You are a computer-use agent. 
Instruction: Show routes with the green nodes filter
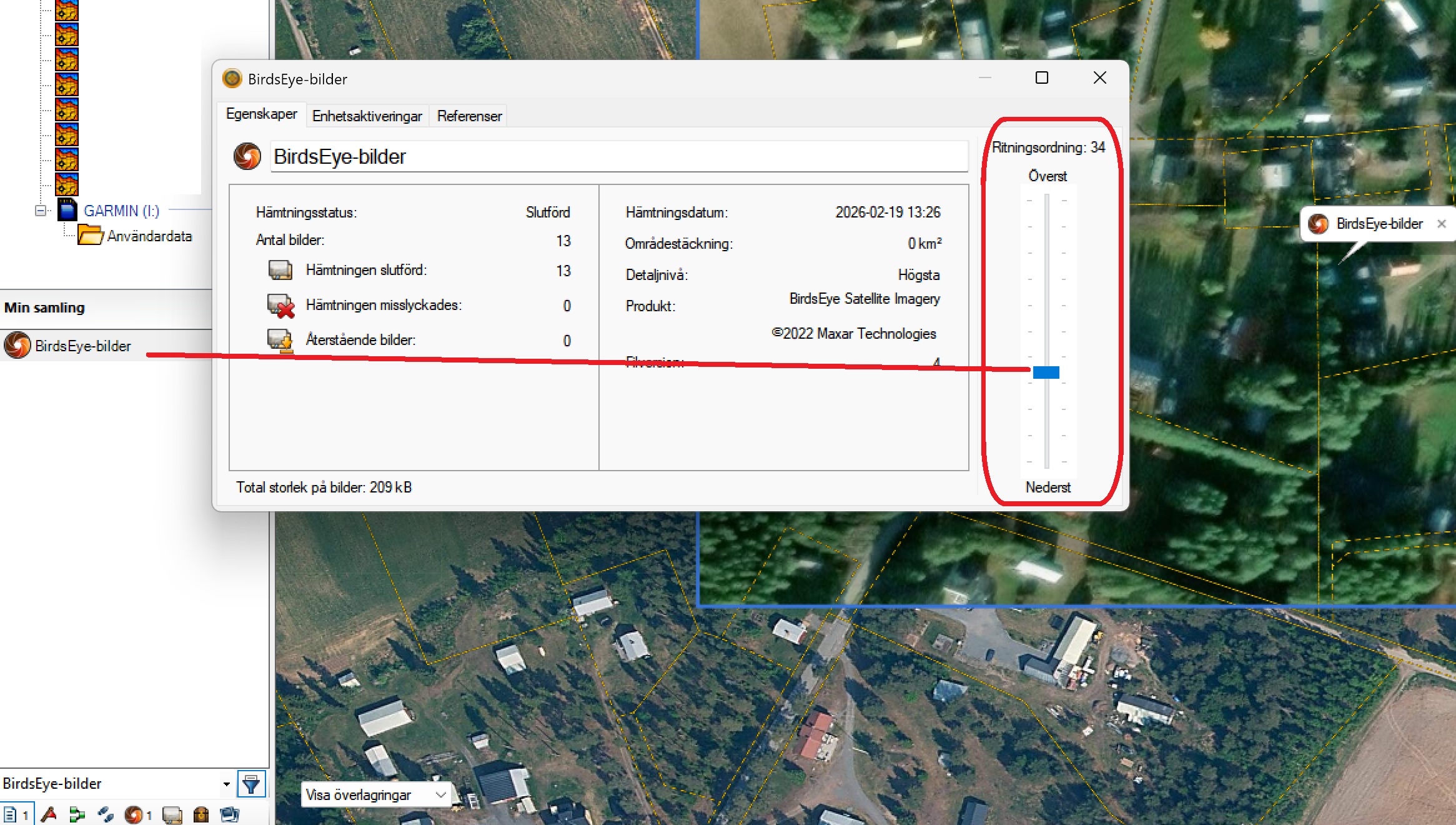(77, 814)
